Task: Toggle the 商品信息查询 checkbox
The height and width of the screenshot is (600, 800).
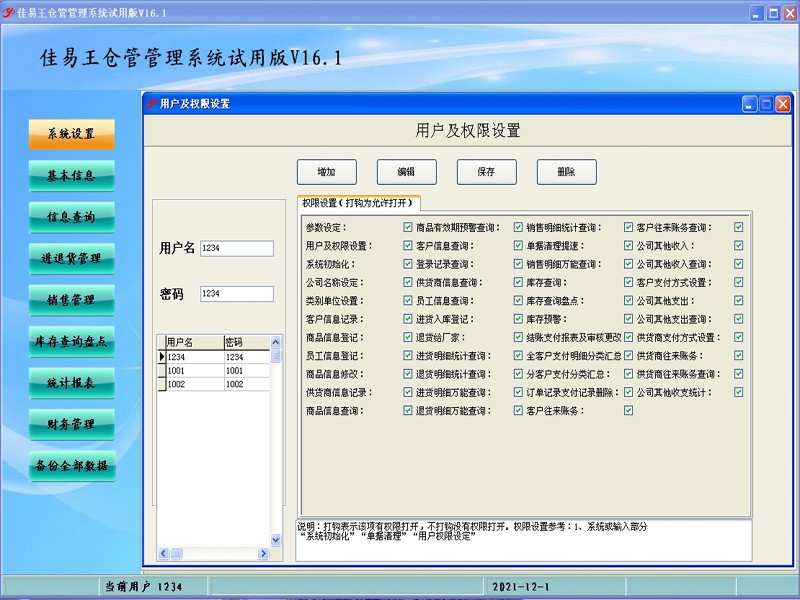Action: (x=408, y=411)
